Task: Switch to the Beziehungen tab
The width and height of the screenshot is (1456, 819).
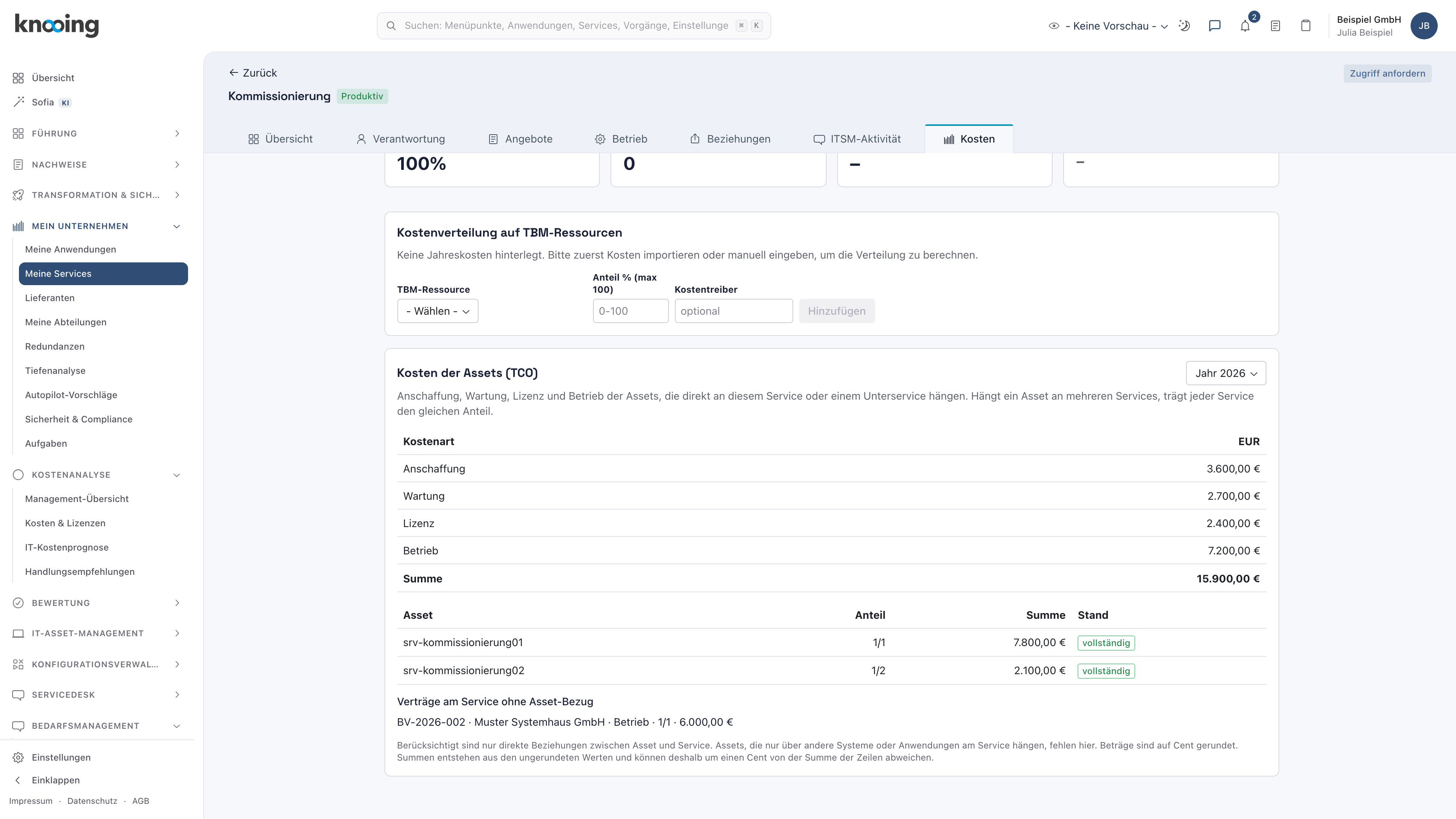Action: tap(730, 139)
